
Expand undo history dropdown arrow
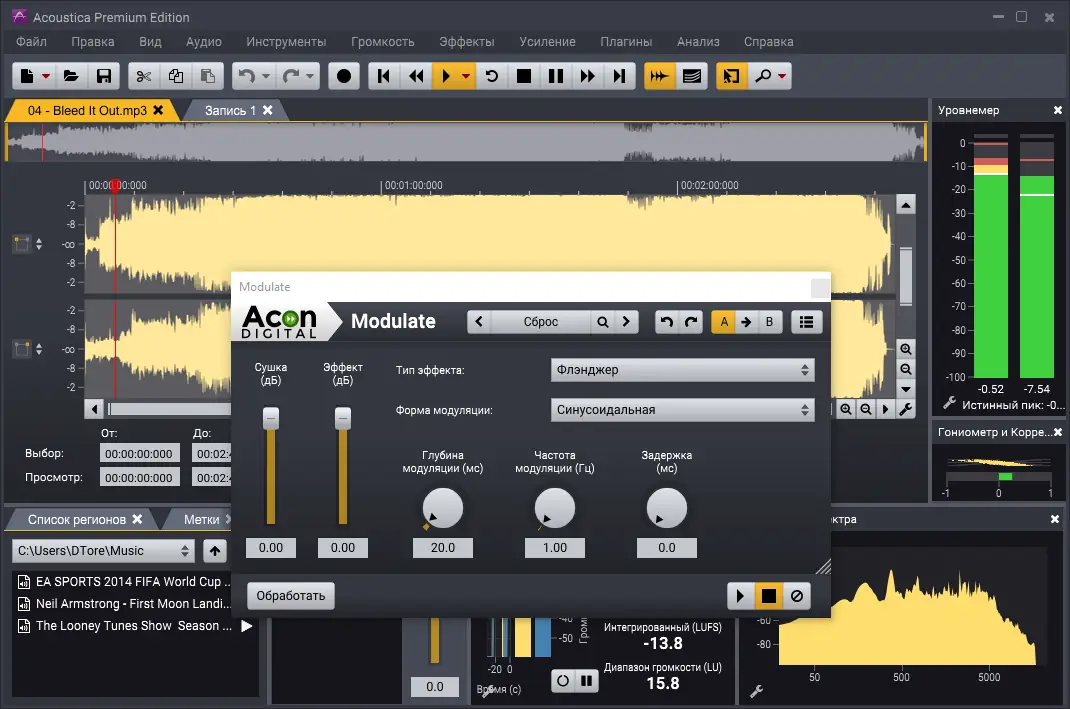tap(266, 76)
